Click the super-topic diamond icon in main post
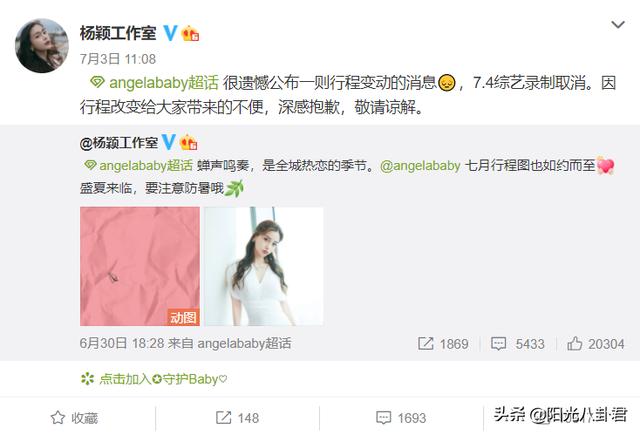The image size is (640, 435). click(x=98, y=83)
